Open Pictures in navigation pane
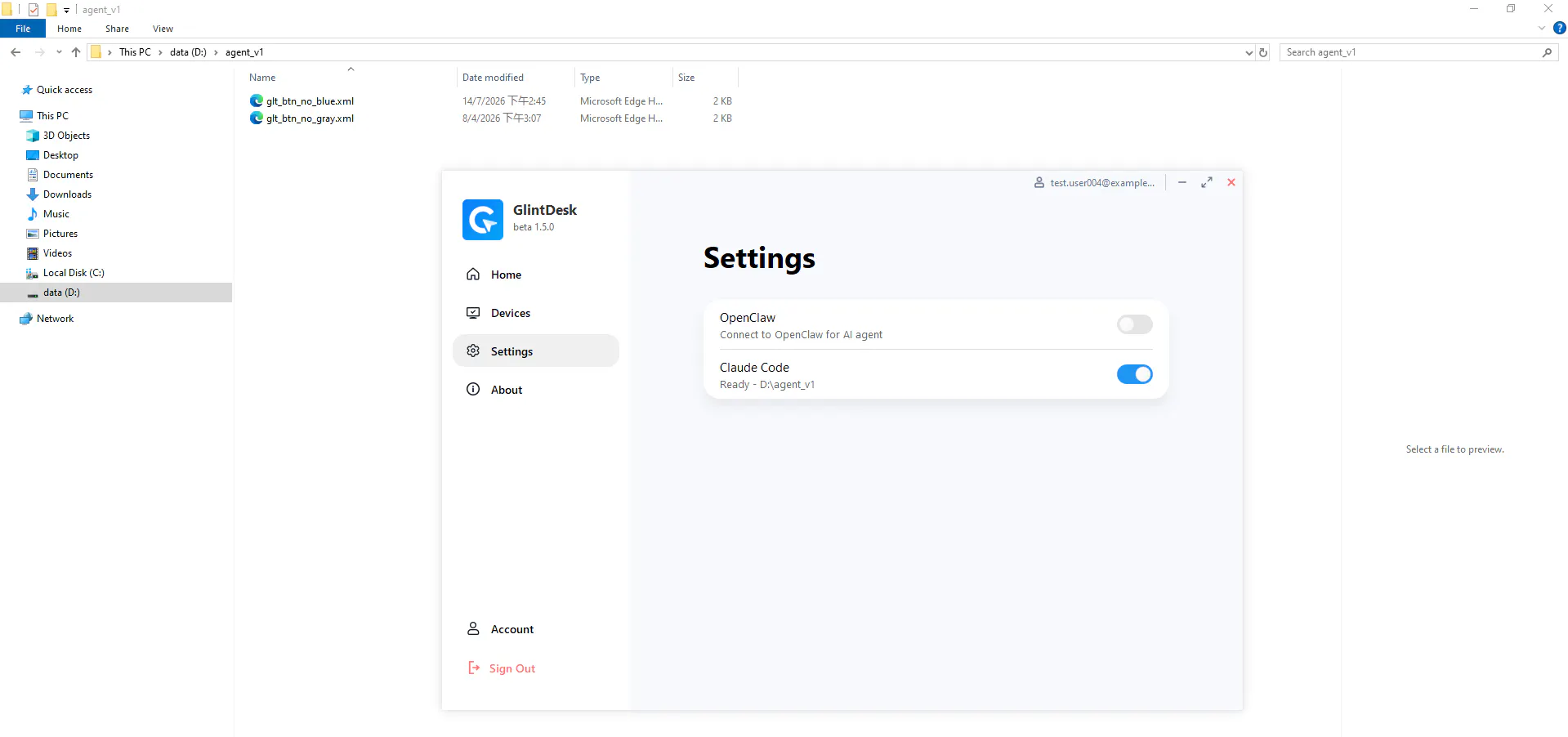 click(60, 234)
